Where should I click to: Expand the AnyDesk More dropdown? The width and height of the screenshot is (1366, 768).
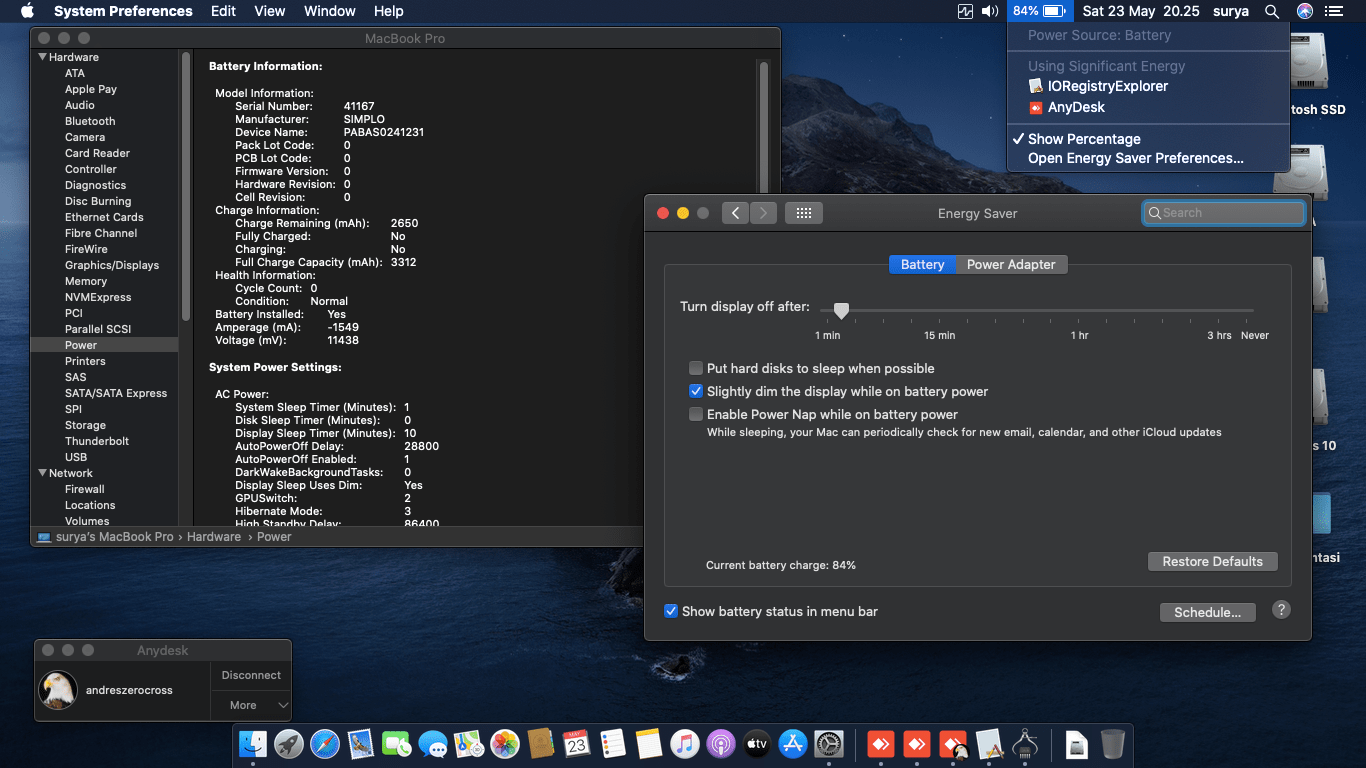[x=251, y=705]
